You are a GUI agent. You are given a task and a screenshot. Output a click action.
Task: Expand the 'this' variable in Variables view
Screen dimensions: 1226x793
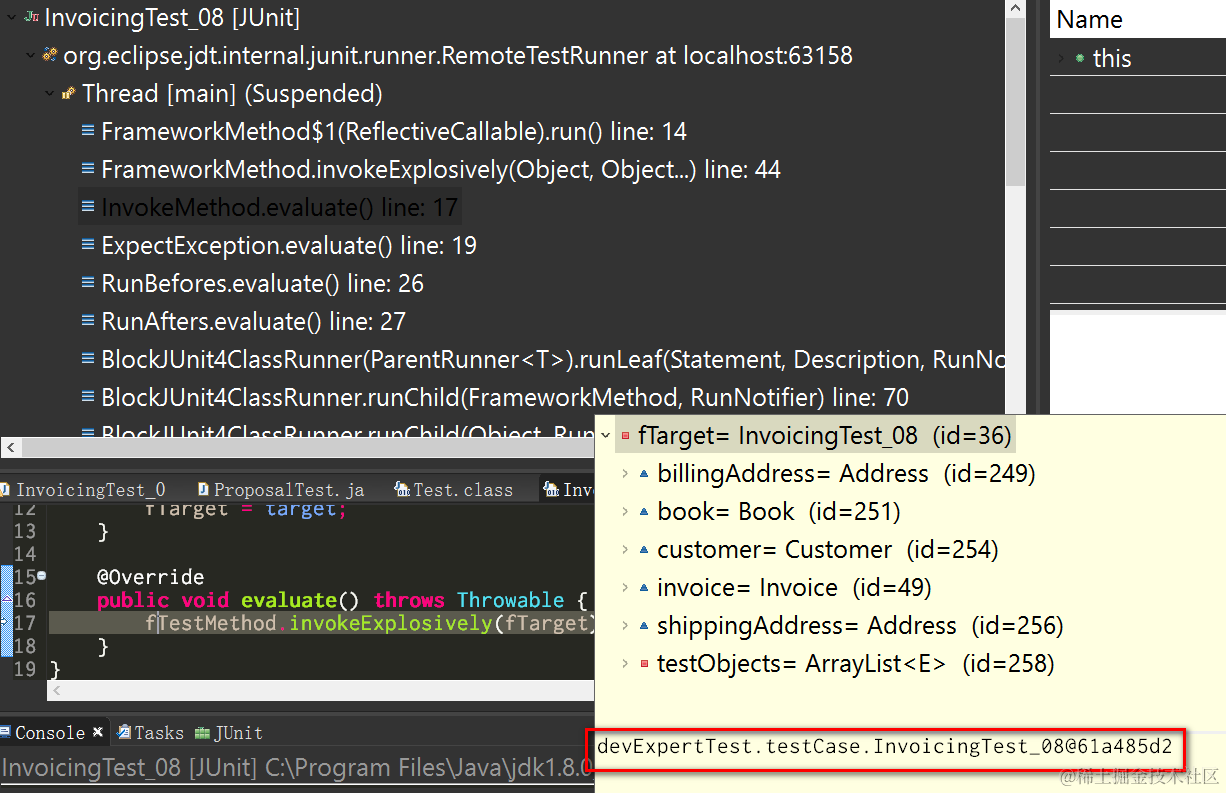1060,58
